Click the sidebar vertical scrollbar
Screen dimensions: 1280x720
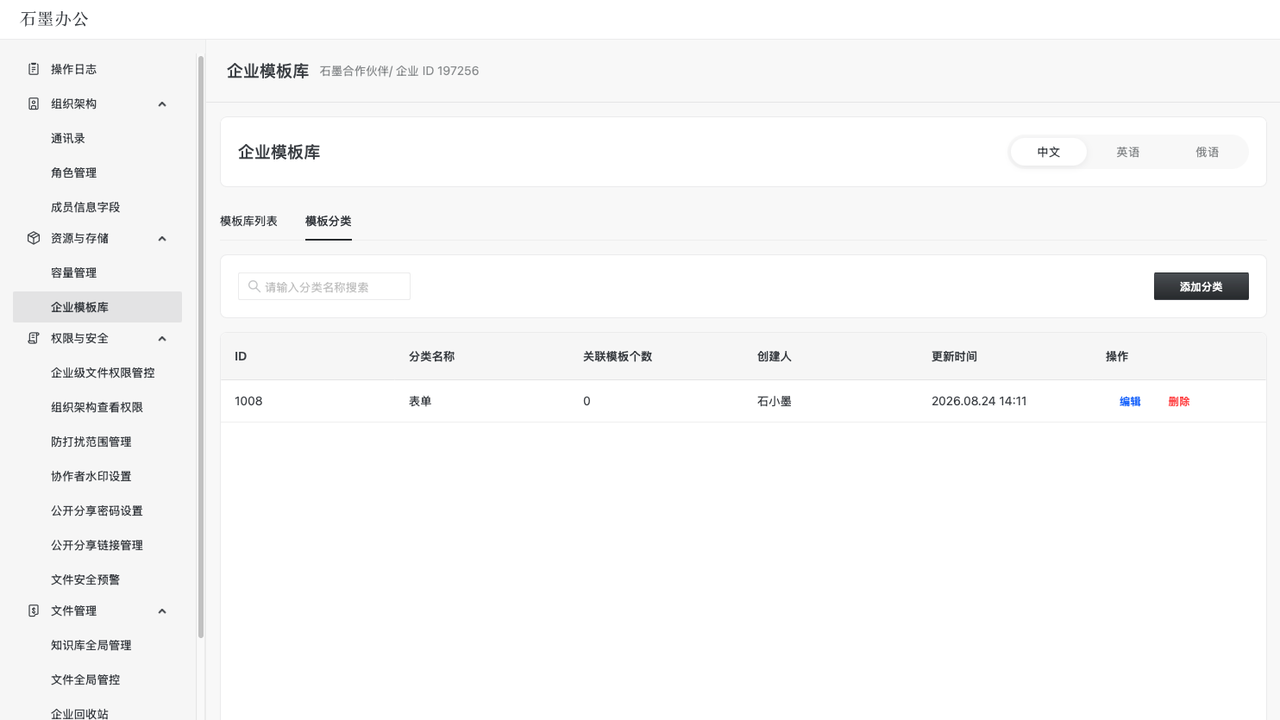(x=200, y=347)
